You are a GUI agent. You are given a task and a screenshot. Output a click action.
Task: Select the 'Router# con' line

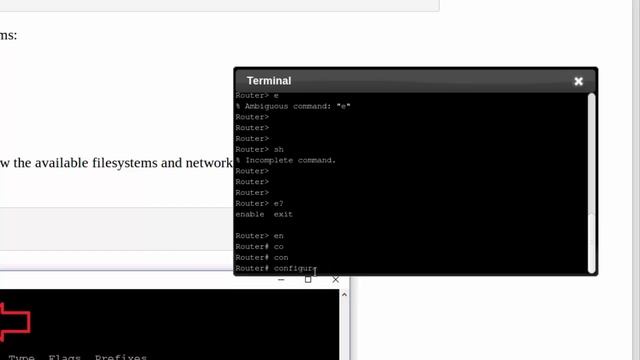click(x=262, y=258)
